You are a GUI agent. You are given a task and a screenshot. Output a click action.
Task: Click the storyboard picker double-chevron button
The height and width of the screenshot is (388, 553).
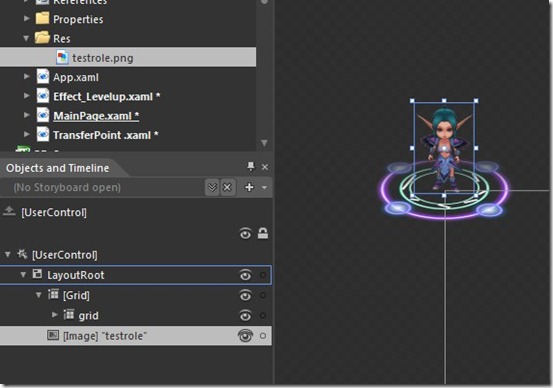click(x=212, y=187)
